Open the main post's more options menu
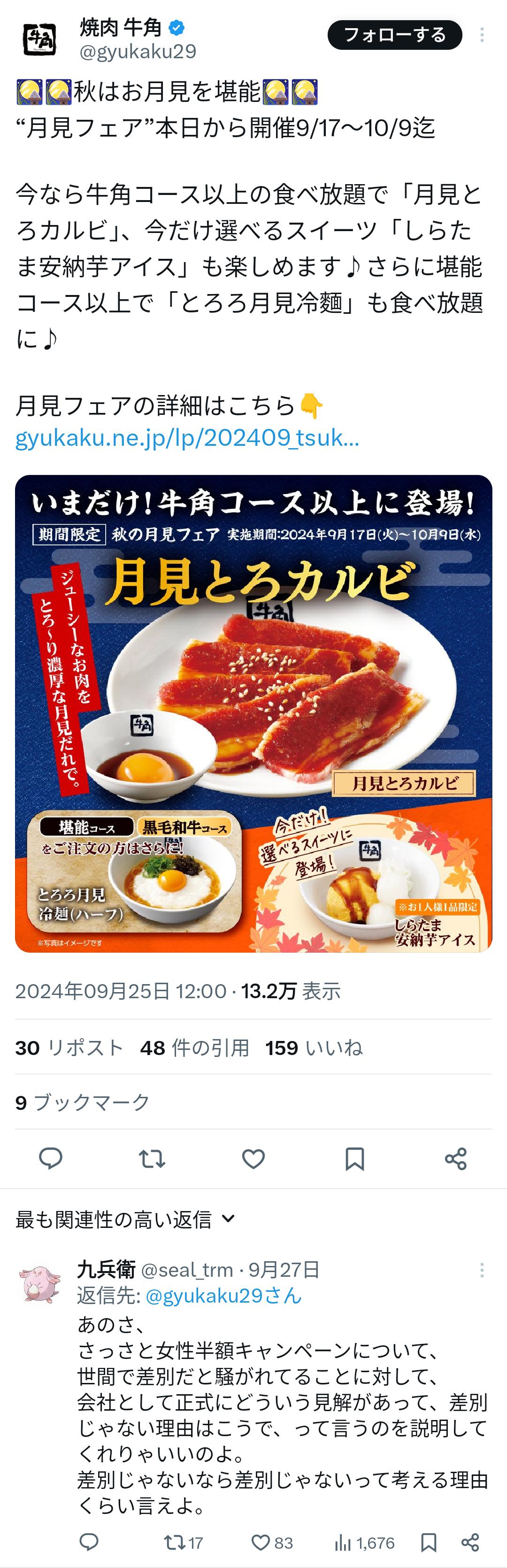 pos(482,35)
